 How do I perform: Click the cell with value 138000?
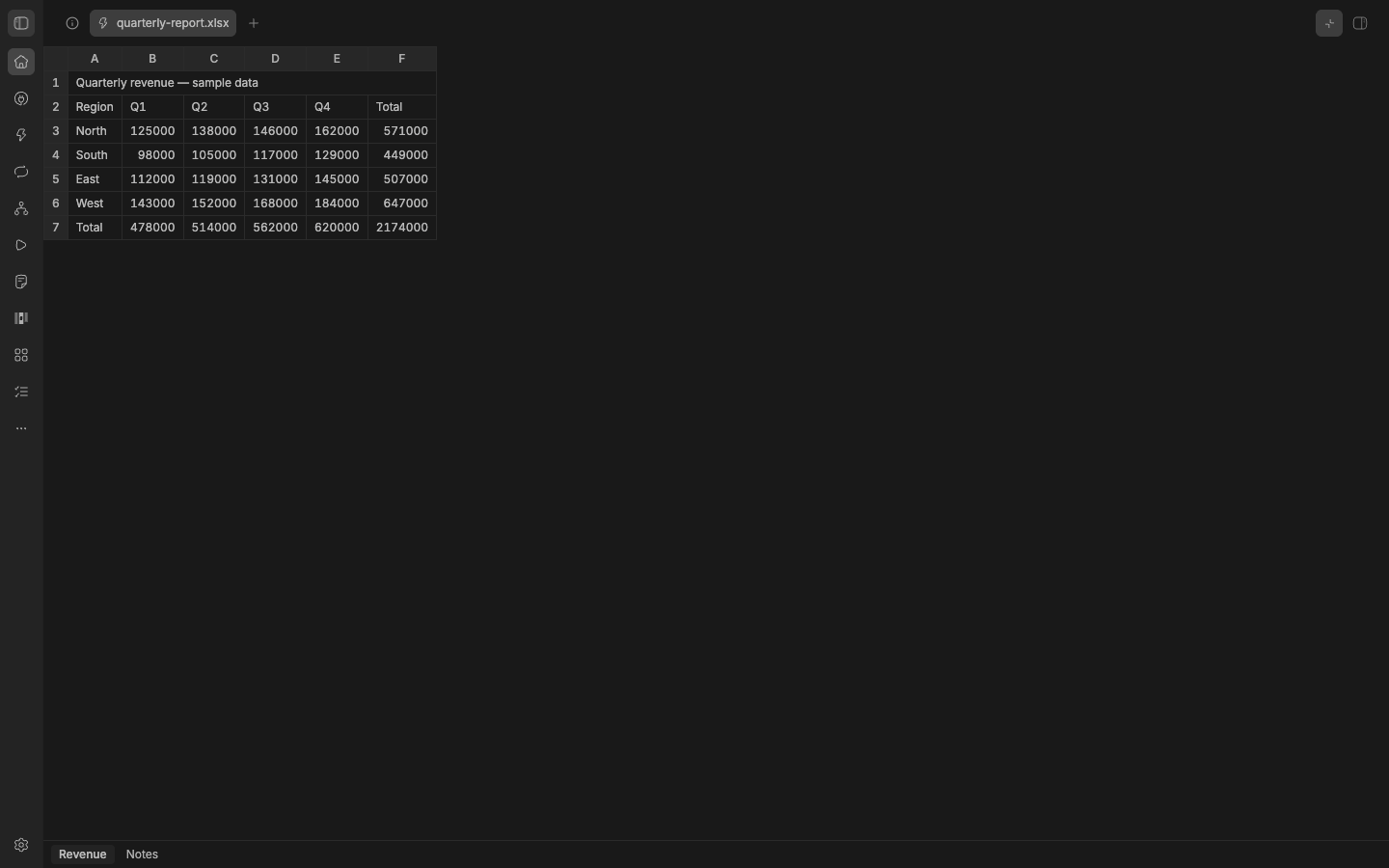coord(214,131)
